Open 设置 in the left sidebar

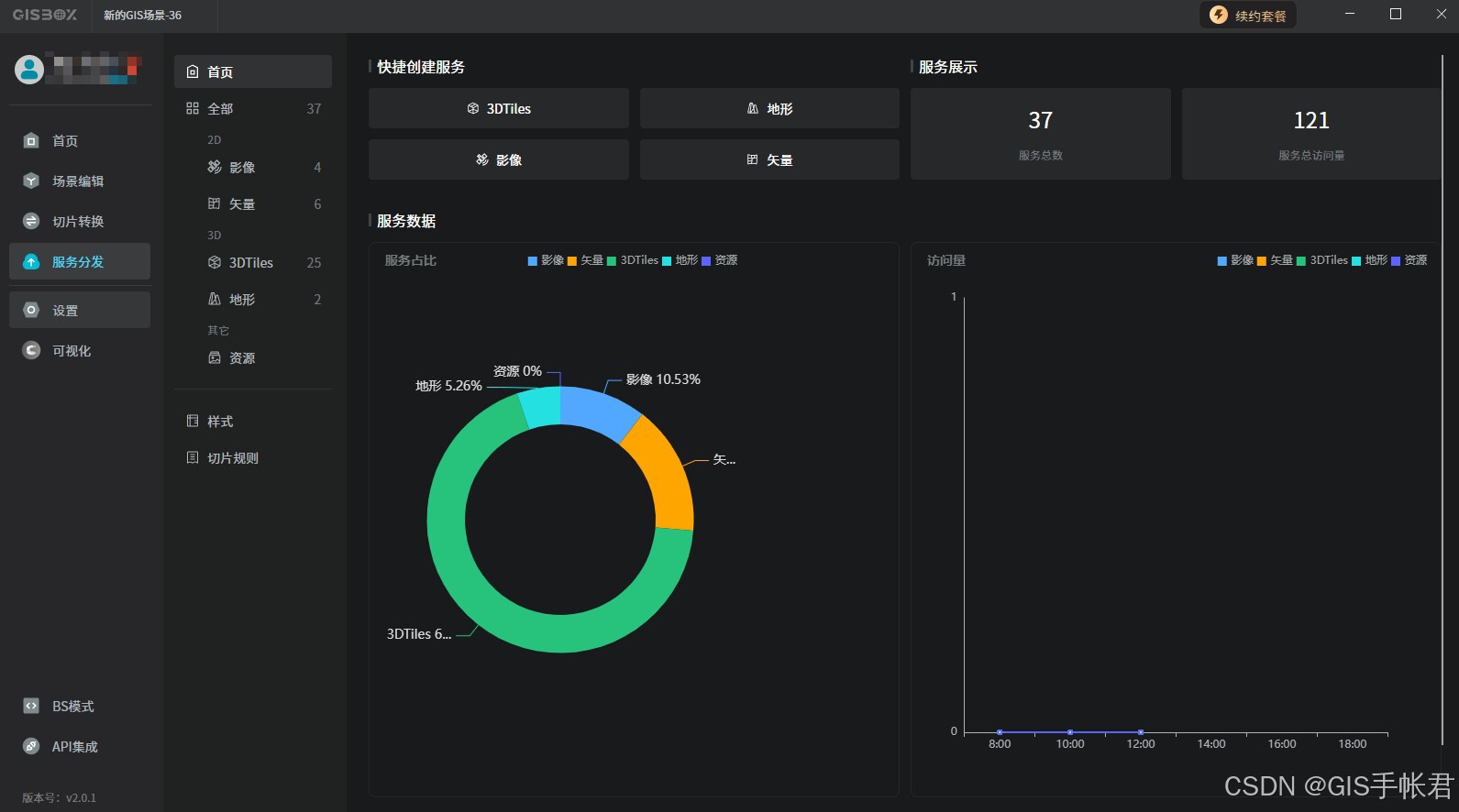tap(80, 310)
